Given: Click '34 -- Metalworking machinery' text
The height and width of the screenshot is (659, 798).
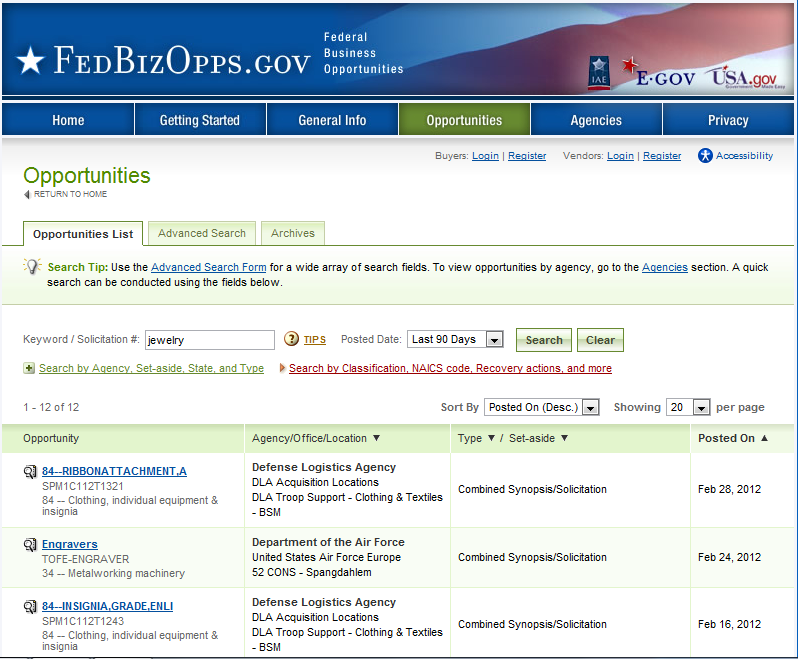Looking at the screenshot, I should coord(113,573).
